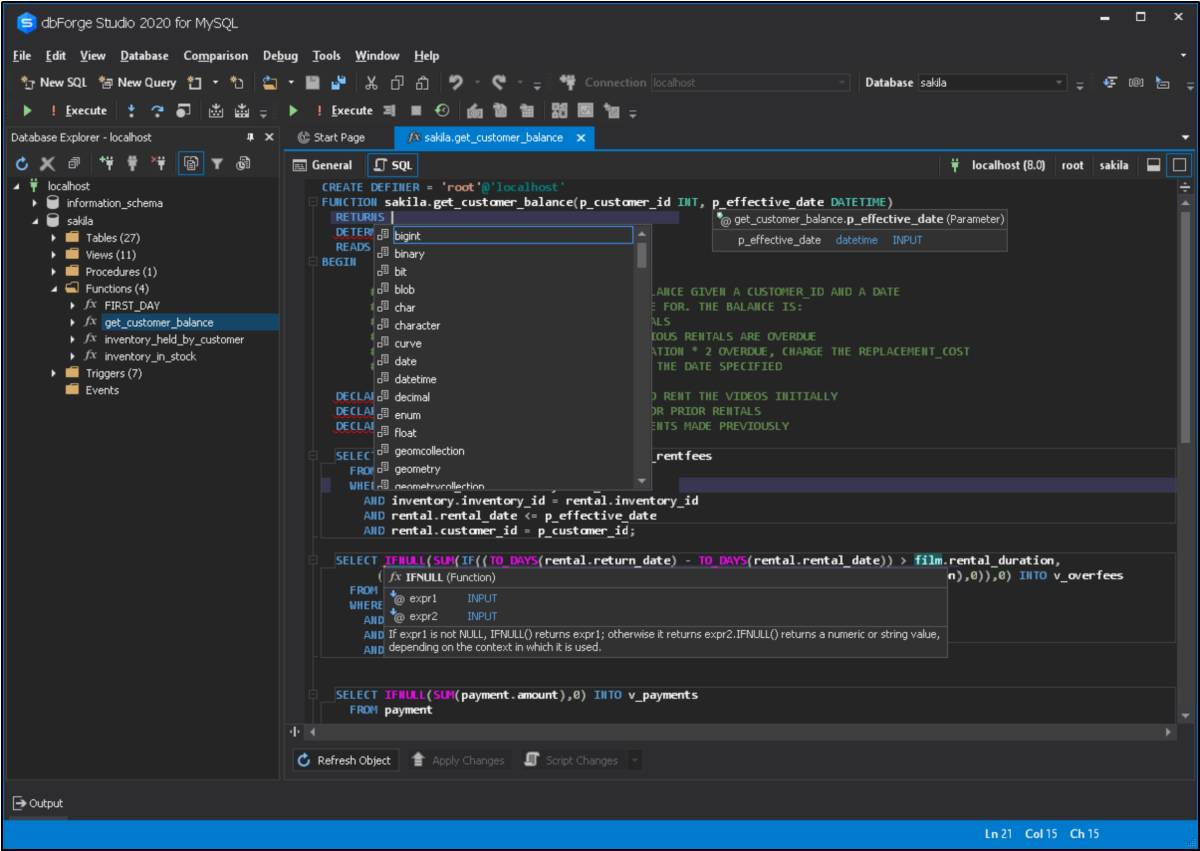Expand the information_schema database node
Image resolution: width=1200 pixels, height=851 pixels.
tap(36, 203)
